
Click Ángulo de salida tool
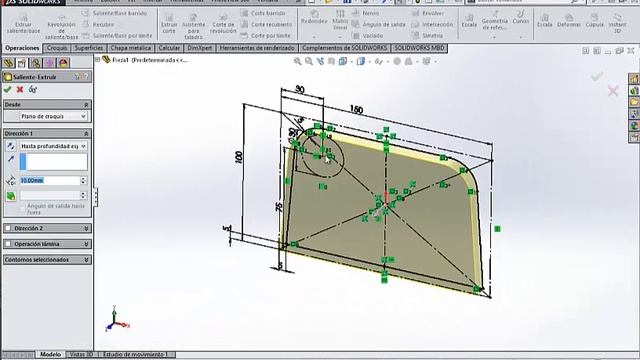(379, 24)
